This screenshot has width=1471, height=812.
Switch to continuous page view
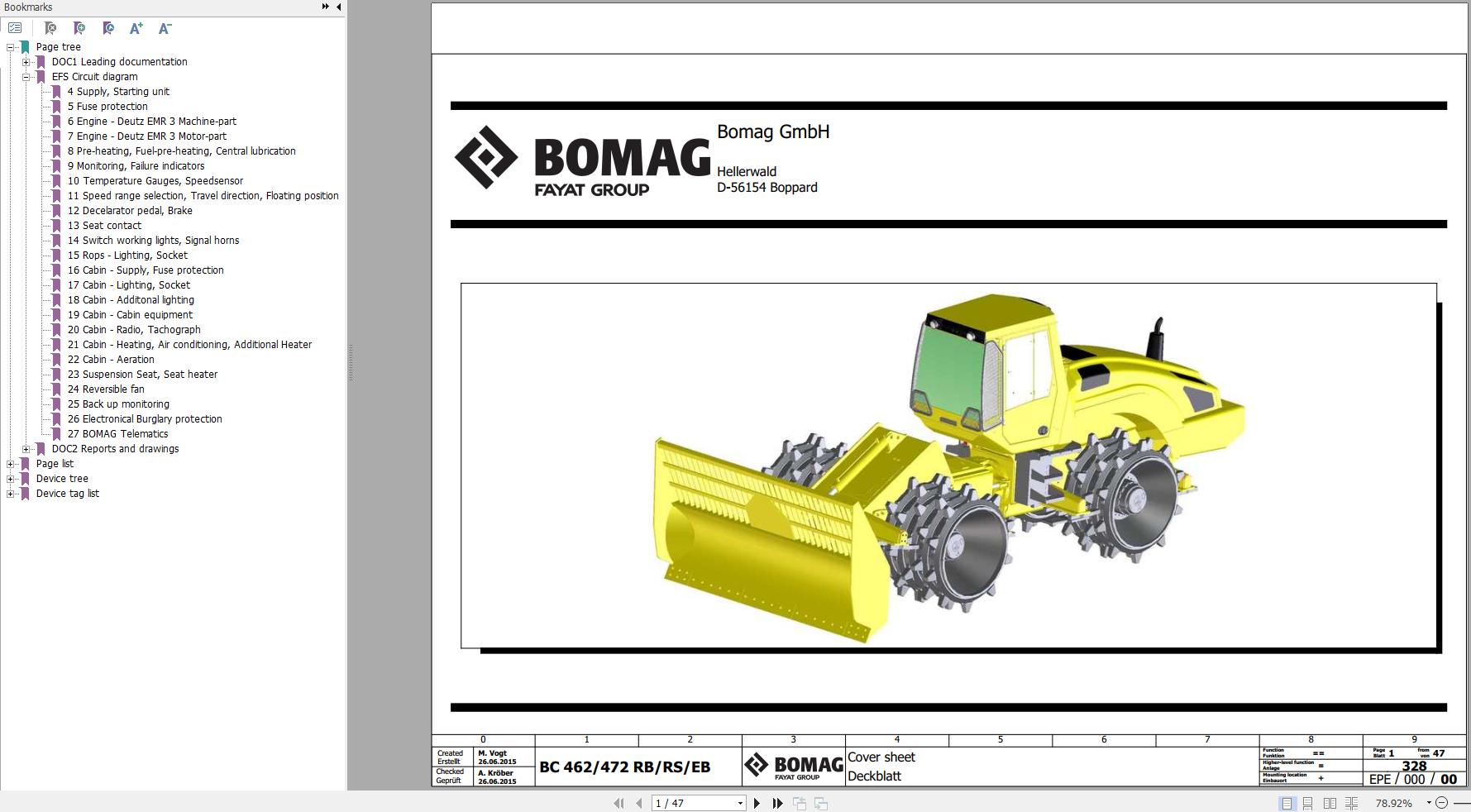point(1307,803)
